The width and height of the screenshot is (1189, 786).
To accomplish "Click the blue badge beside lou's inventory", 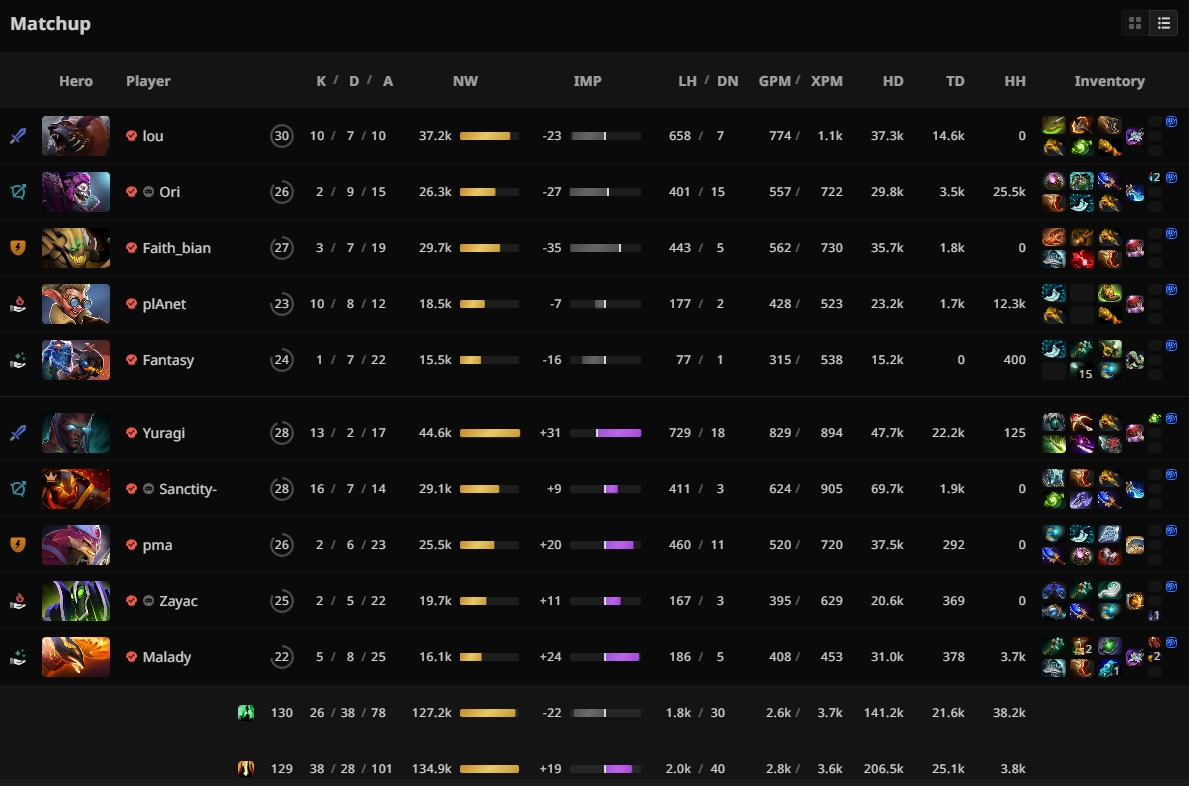I will [1171, 122].
